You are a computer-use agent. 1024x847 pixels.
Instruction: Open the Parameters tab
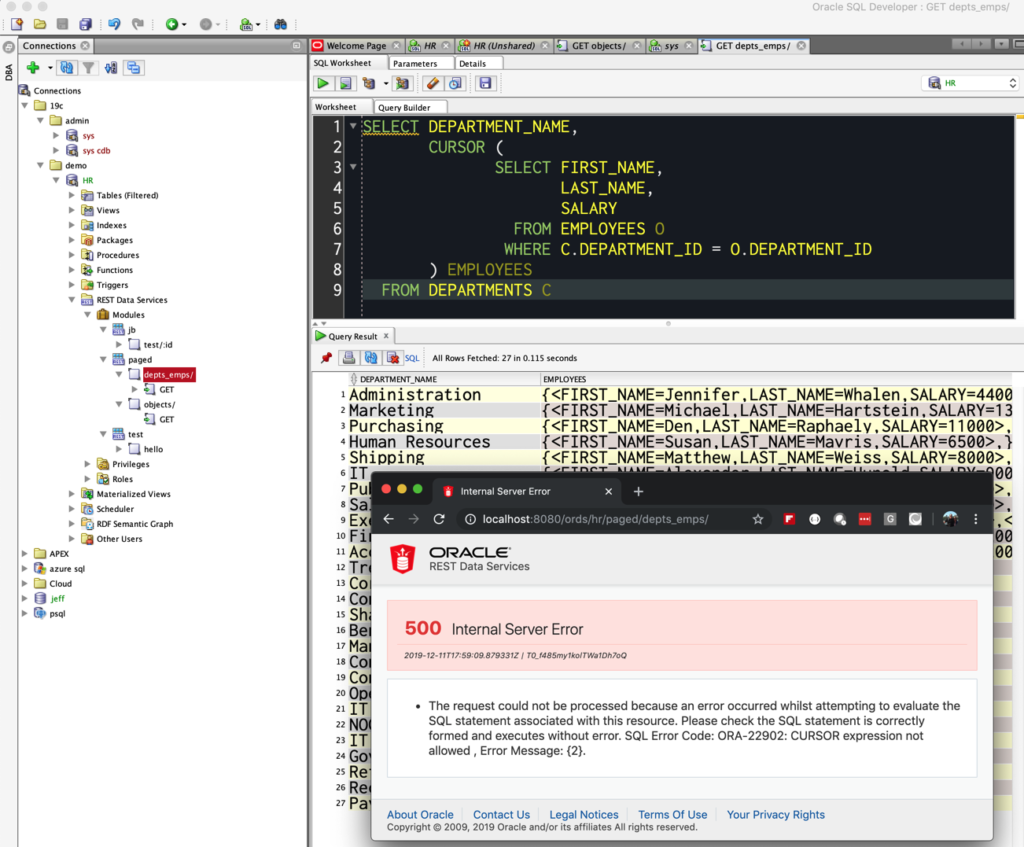click(x=415, y=63)
